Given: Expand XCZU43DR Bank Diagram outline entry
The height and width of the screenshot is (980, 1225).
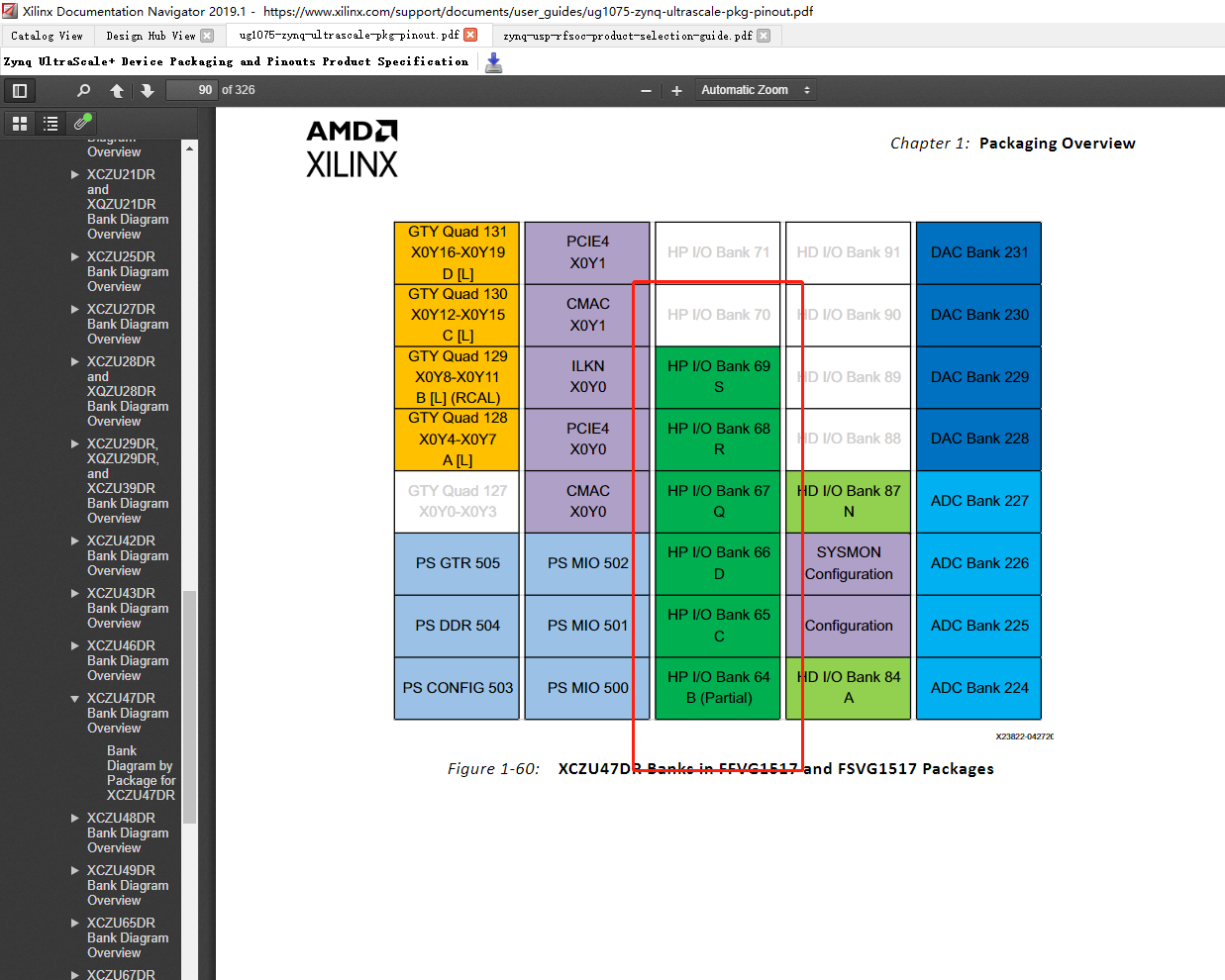Looking at the screenshot, I should 74,593.
